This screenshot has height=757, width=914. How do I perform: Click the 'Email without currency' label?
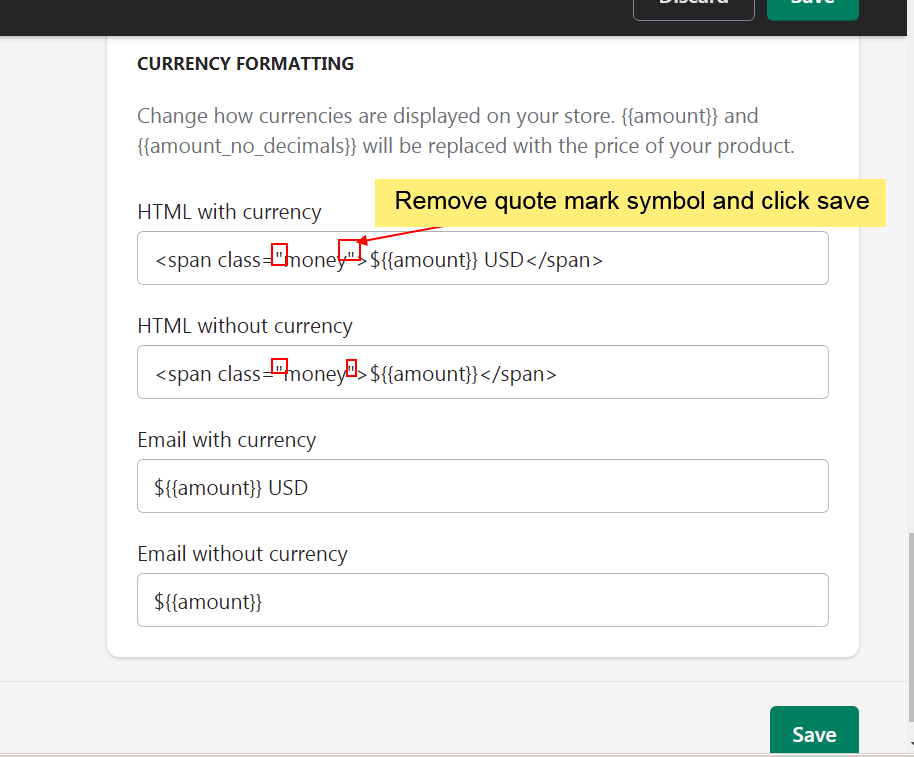click(x=242, y=554)
